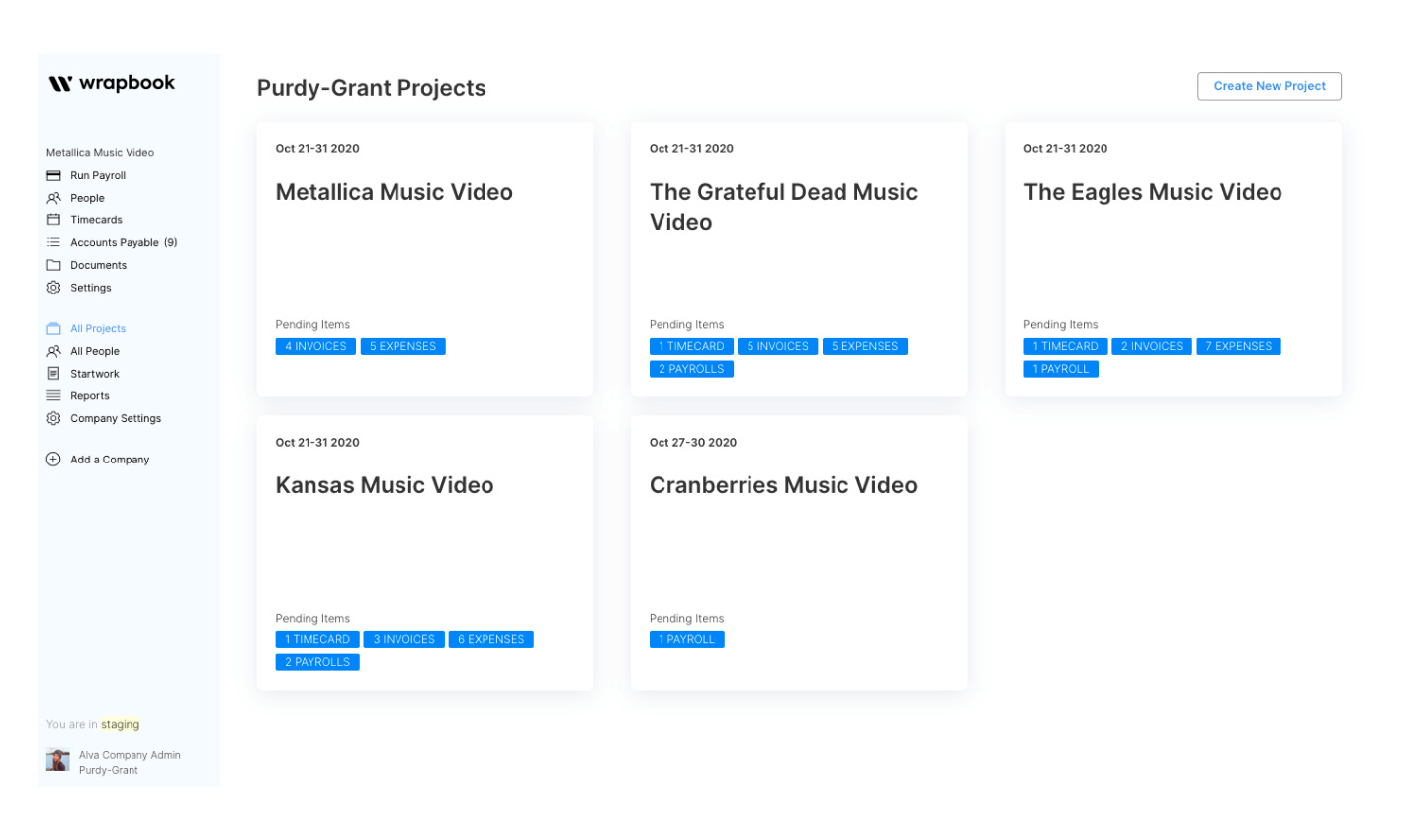The image size is (1412, 840).
Task: Click Purdy-Grant company name under user
Action: click(x=109, y=770)
